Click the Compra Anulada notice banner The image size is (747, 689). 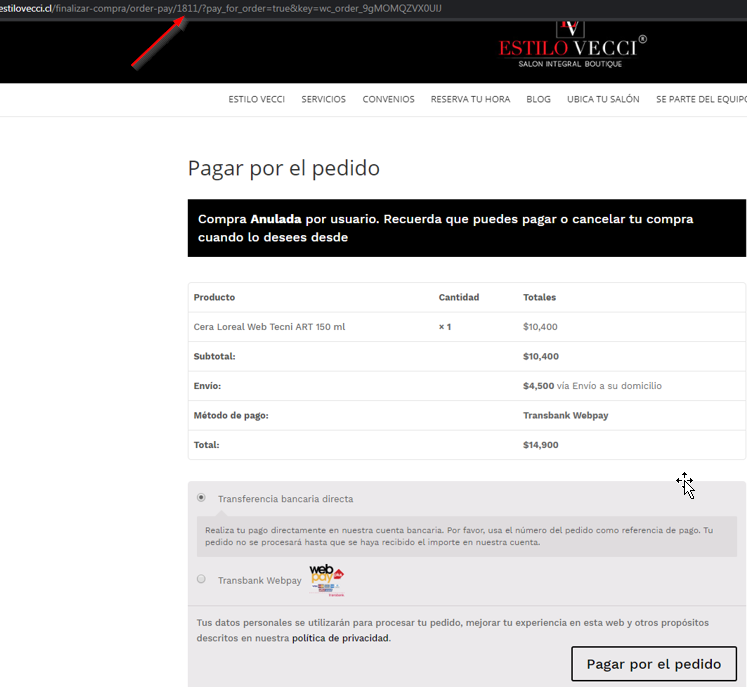coord(466,228)
